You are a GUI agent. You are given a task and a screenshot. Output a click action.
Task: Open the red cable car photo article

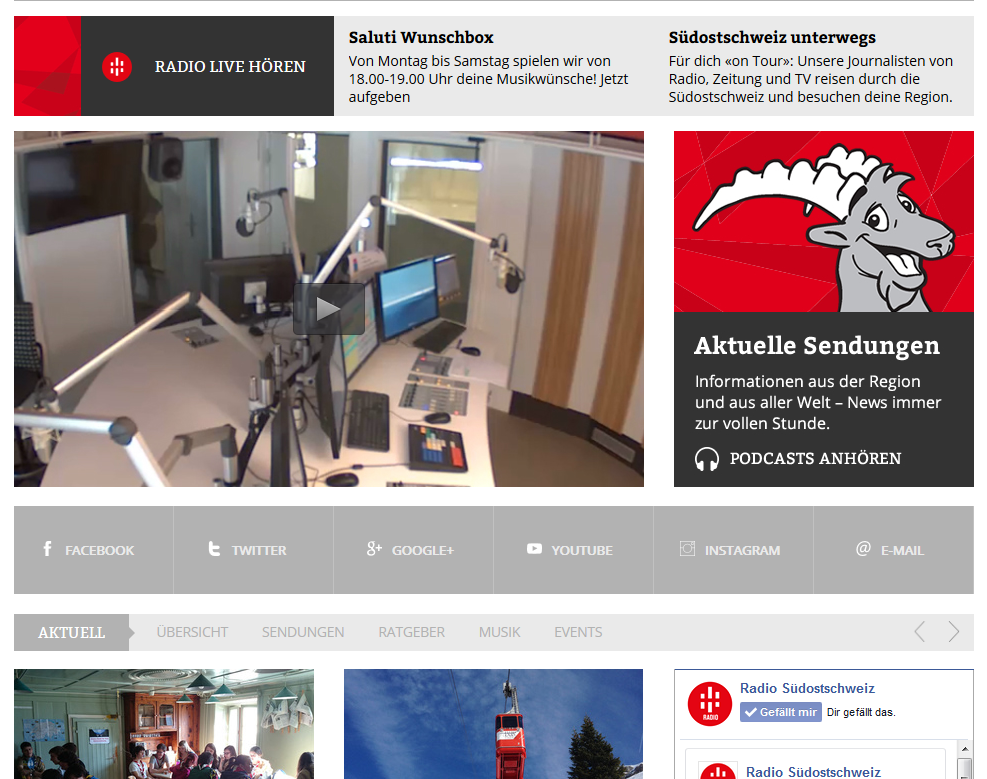(x=494, y=724)
